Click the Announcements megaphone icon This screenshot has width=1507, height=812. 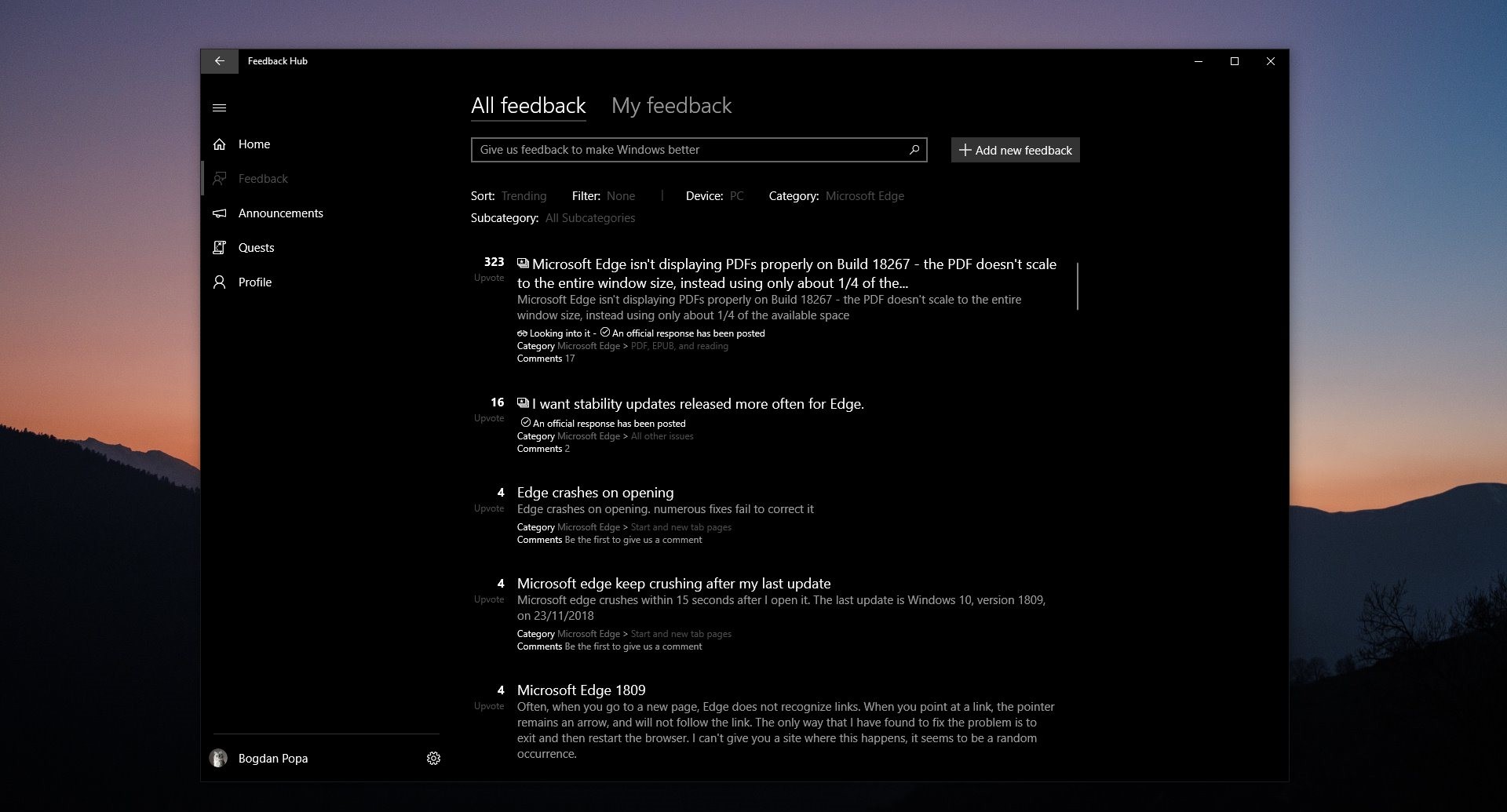220,213
